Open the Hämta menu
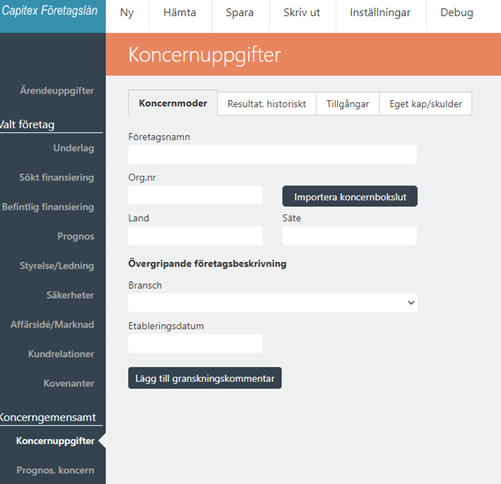Viewport: 501px width, 484px height. point(180,13)
